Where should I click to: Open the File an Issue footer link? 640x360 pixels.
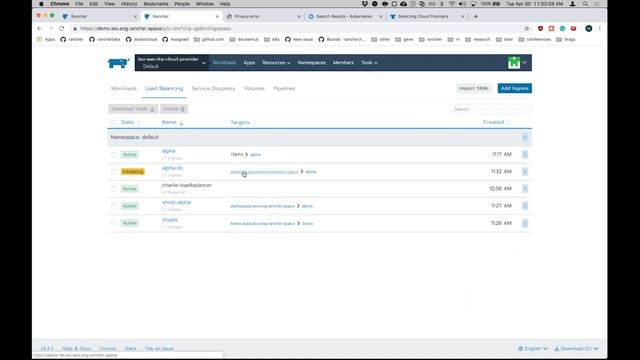click(159, 349)
